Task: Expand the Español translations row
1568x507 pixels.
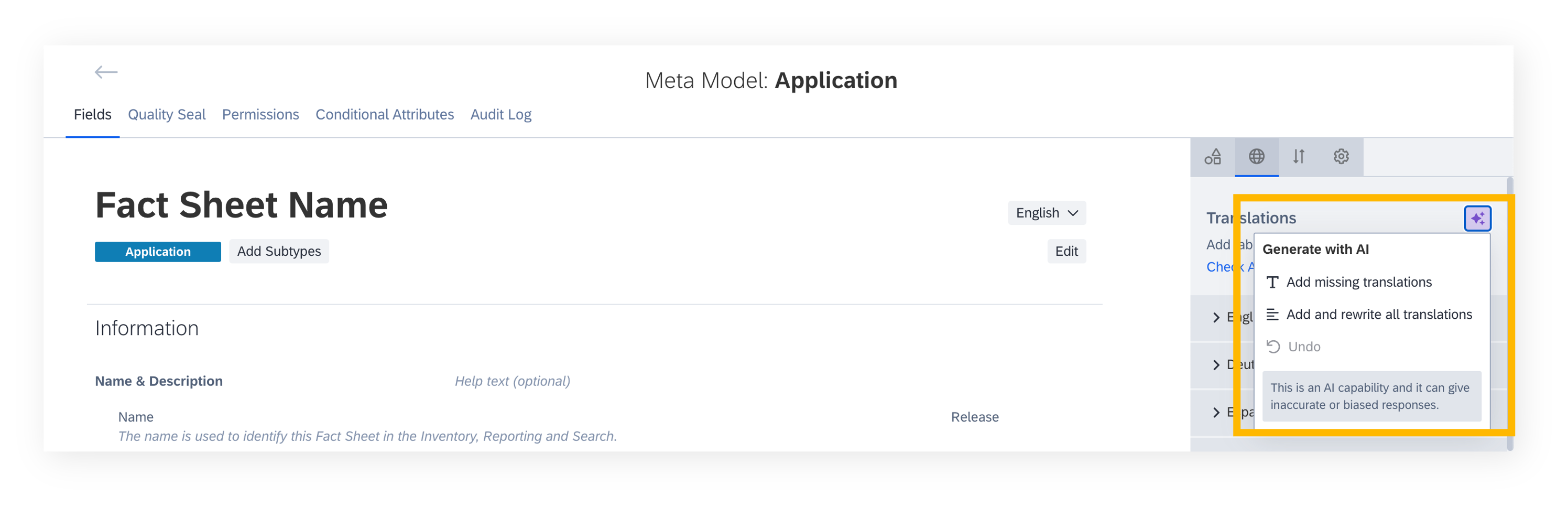Action: pos(1215,413)
